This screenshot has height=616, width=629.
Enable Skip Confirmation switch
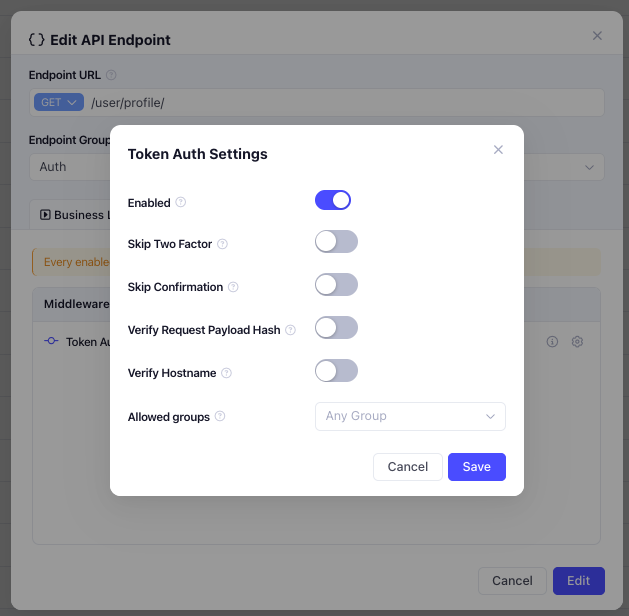[x=336, y=285]
